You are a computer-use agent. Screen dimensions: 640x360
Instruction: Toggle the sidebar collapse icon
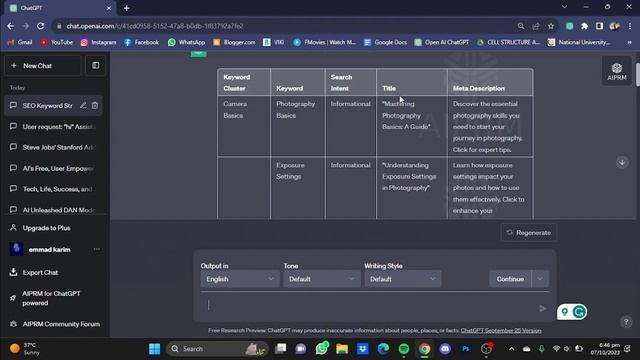pyautogui.click(x=96, y=66)
